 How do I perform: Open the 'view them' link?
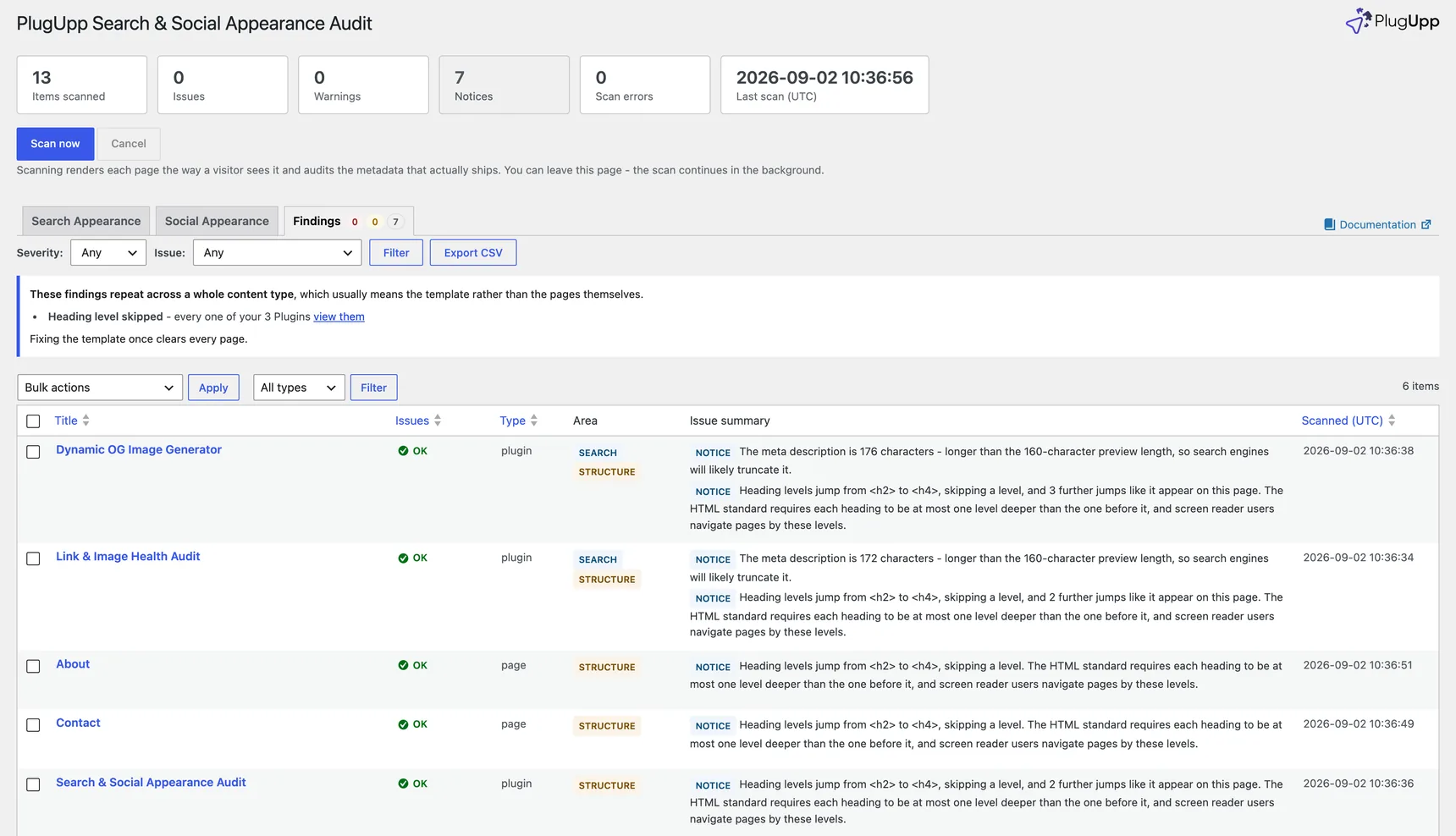[339, 316]
